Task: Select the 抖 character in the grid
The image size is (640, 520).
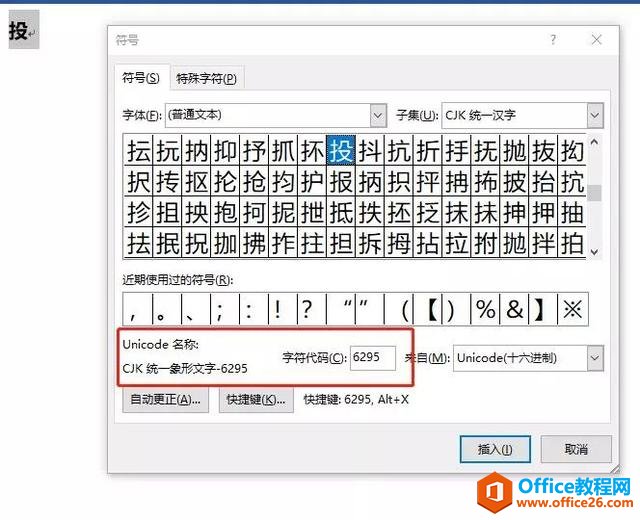Action: [x=370, y=151]
